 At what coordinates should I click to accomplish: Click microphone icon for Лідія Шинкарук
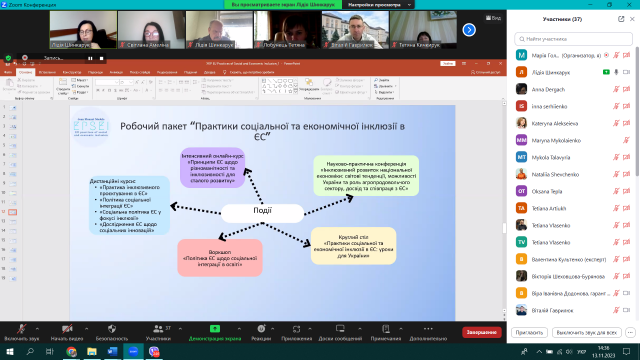tap(616, 72)
